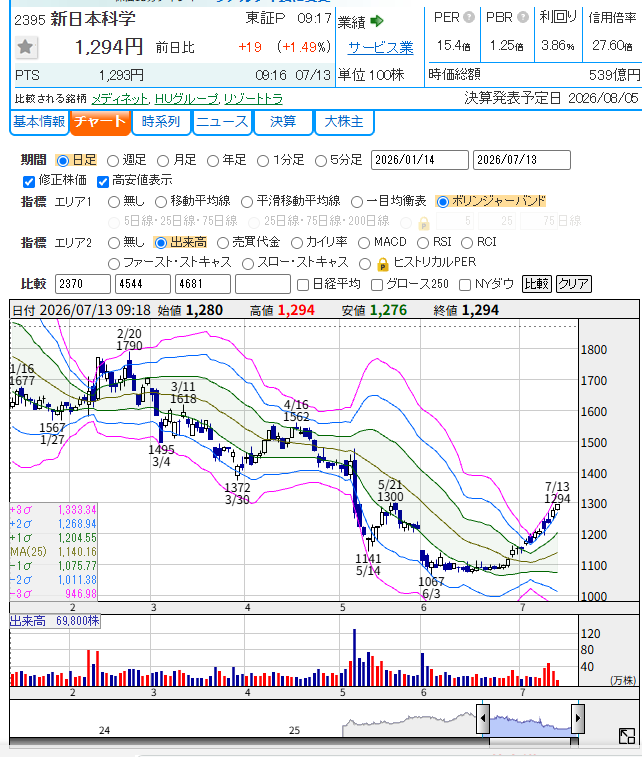Open the ニュース tab

pos(222,122)
